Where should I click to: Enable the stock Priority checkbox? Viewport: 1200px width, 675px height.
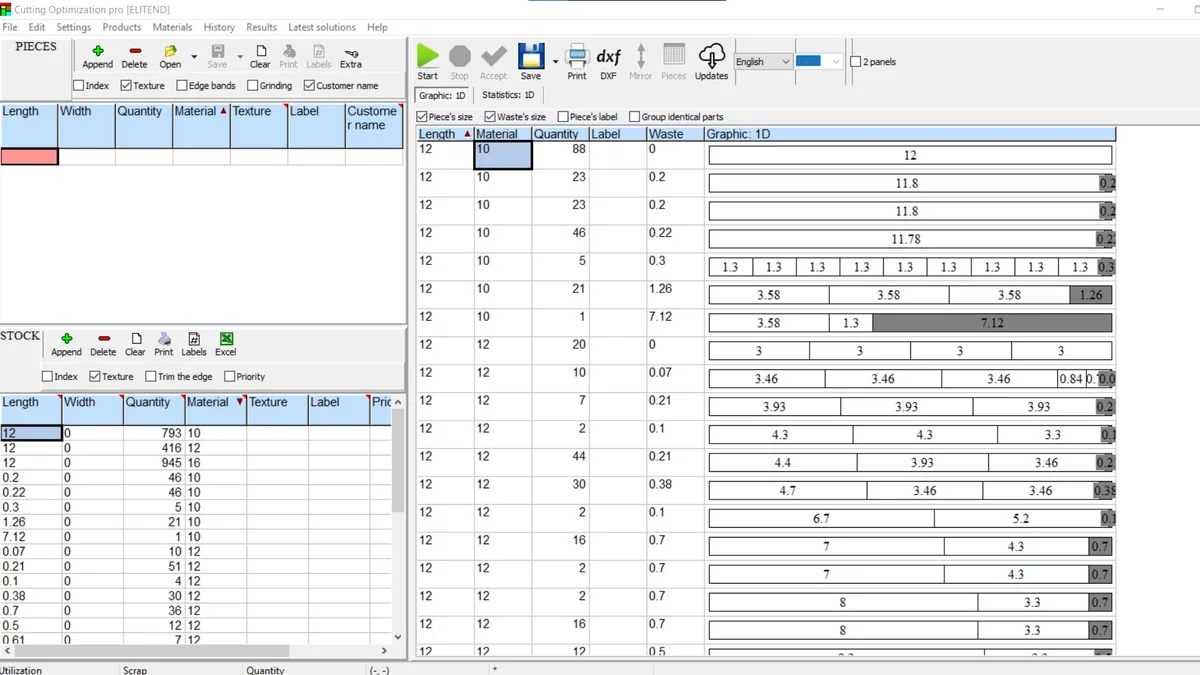pos(245,377)
